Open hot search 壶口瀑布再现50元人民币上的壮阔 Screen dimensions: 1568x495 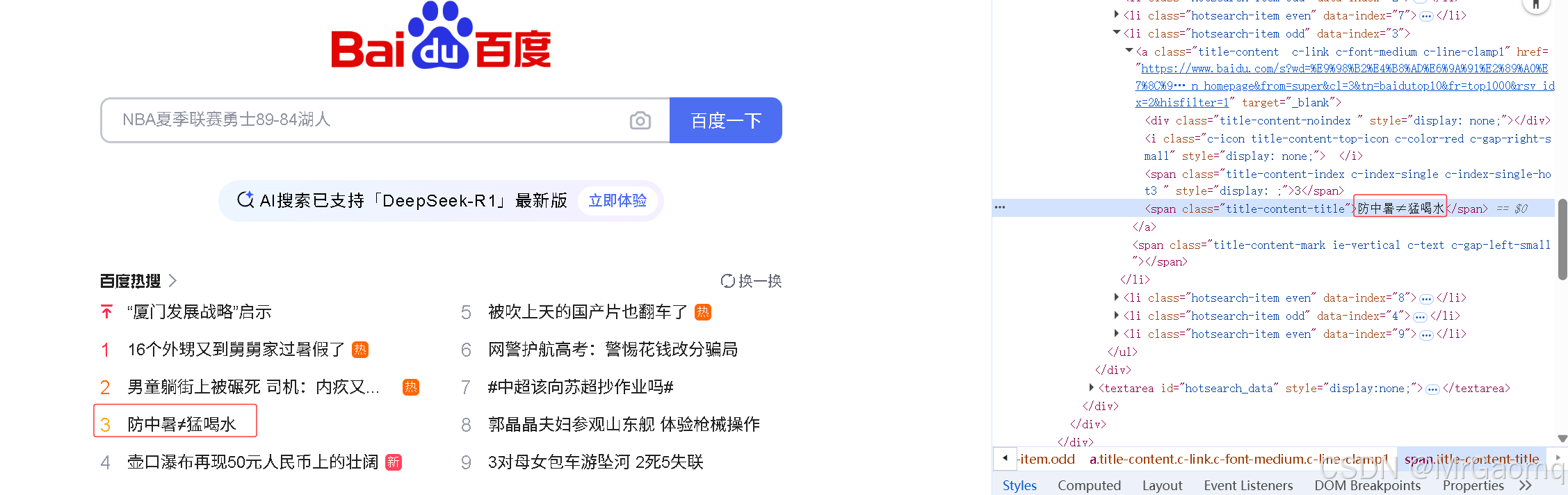tap(253, 462)
